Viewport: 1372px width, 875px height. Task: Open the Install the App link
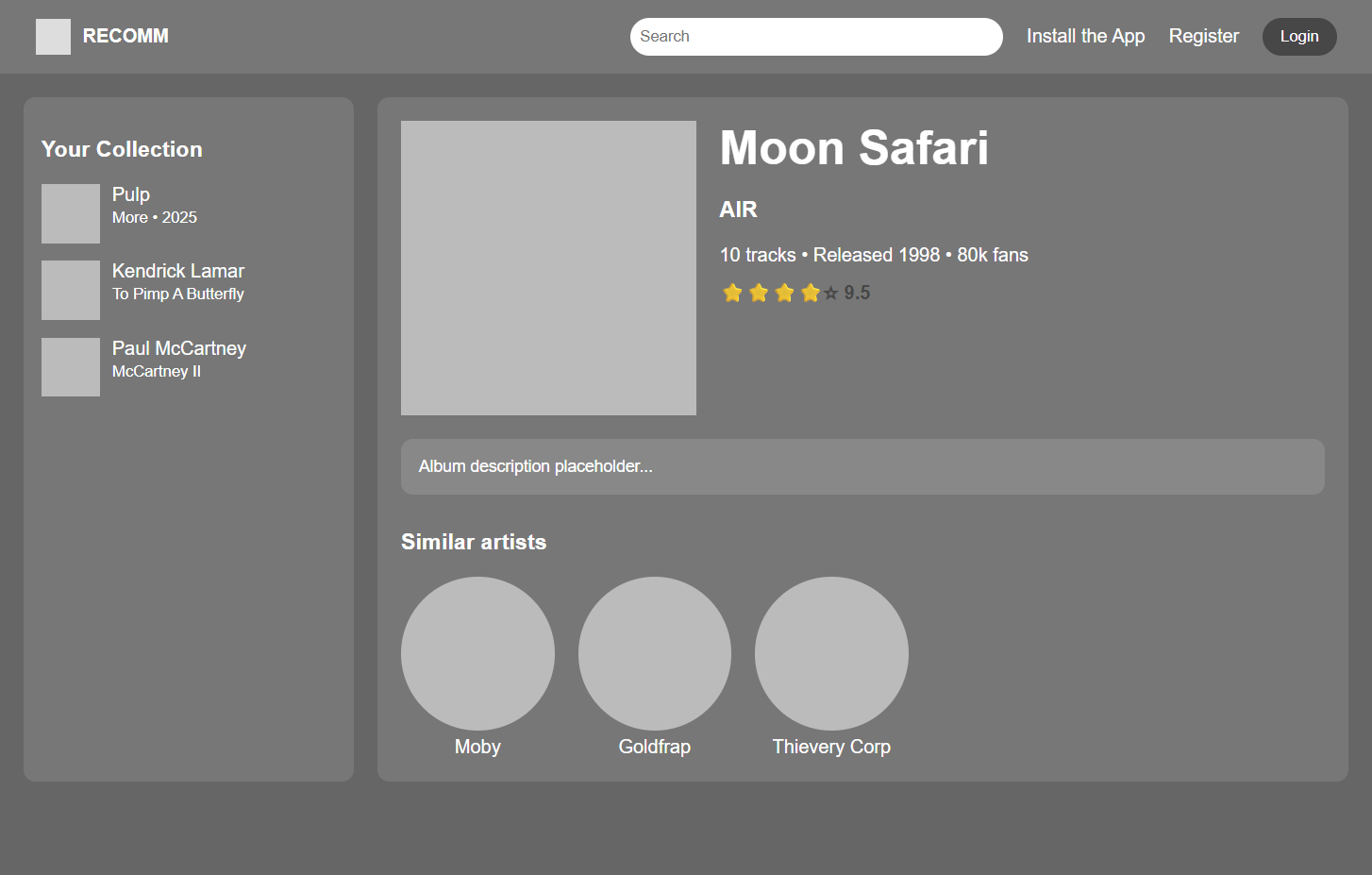click(x=1085, y=36)
